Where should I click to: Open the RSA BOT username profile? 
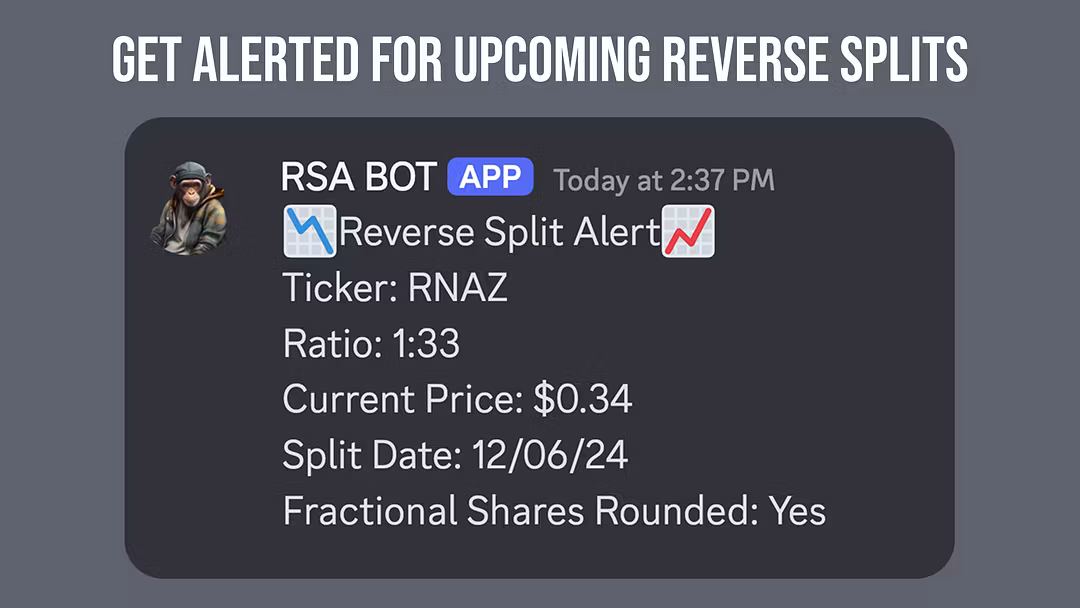[358, 178]
